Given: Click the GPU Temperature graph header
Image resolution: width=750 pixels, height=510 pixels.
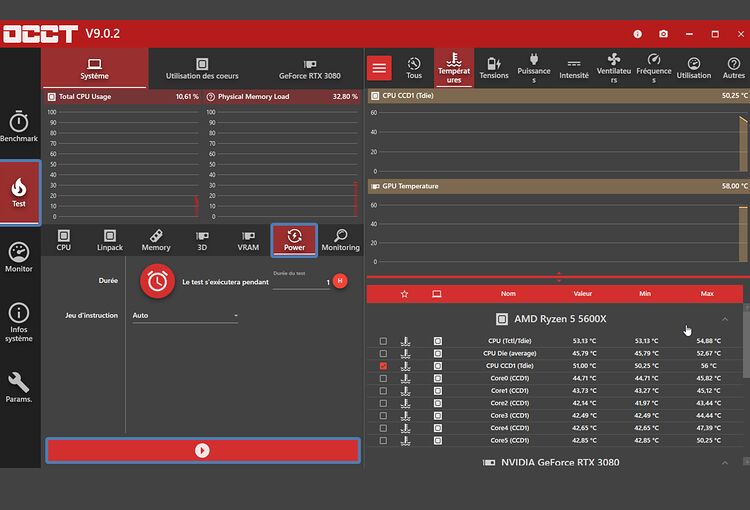Looking at the screenshot, I should pos(558,186).
